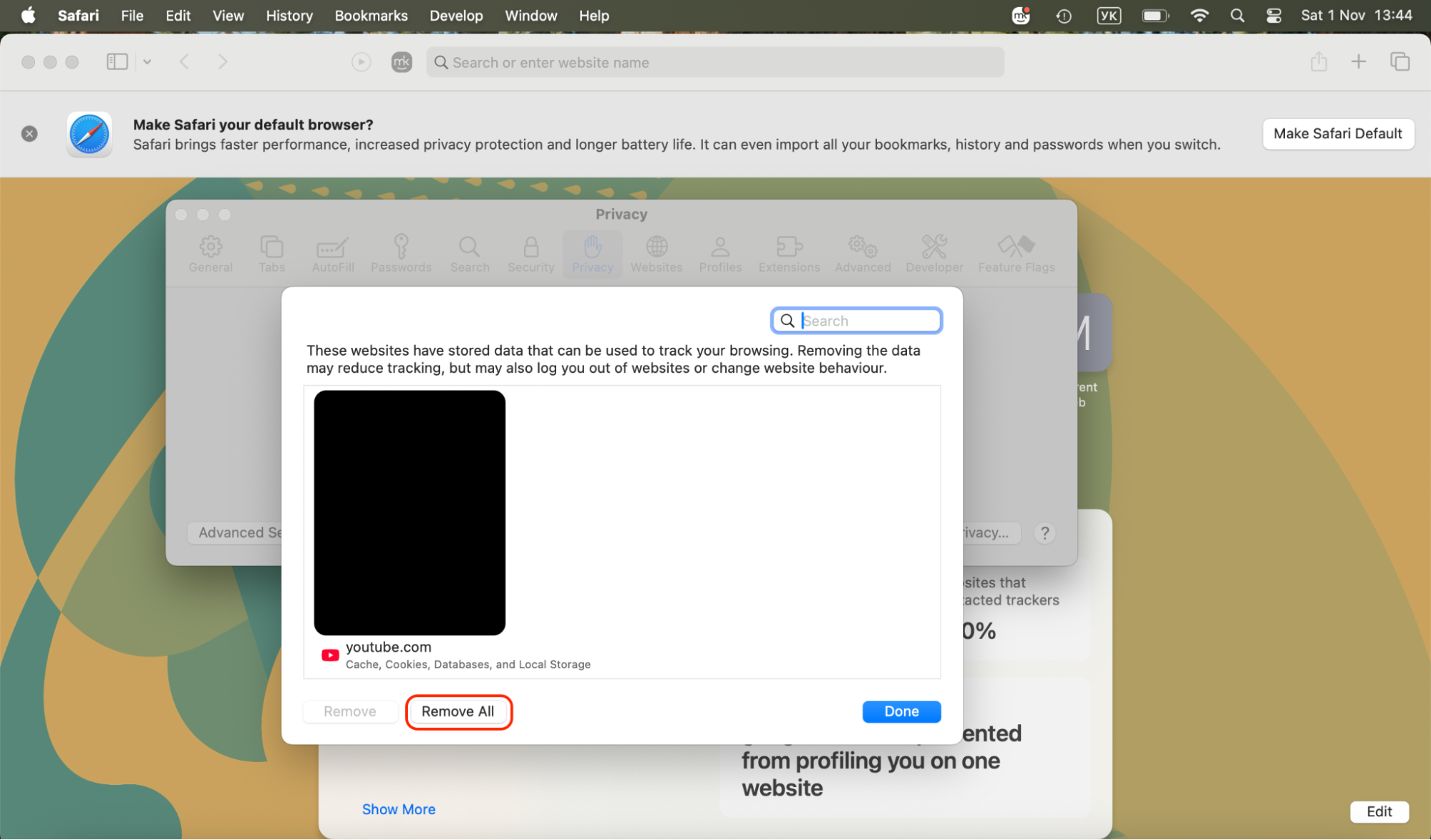Open the Develop menu
The width and height of the screenshot is (1431, 840).
(456, 15)
